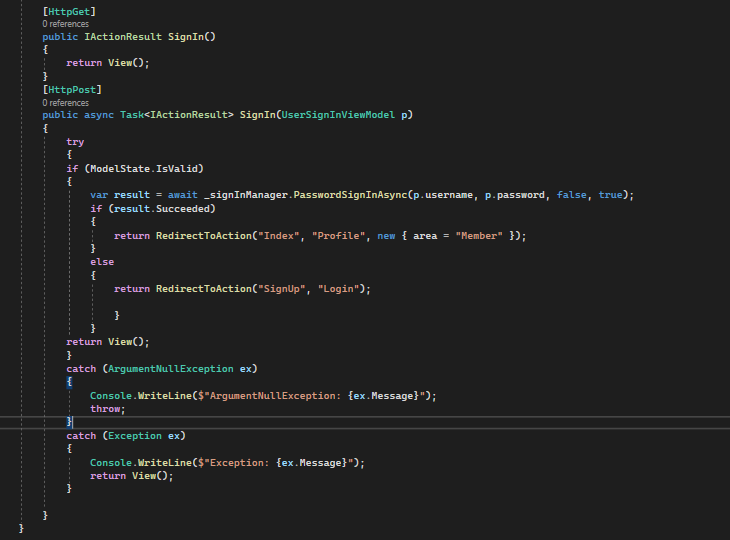Click the highlighted closing brace on the current line
The width and height of the screenshot is (730, 540).
point(69,422)
